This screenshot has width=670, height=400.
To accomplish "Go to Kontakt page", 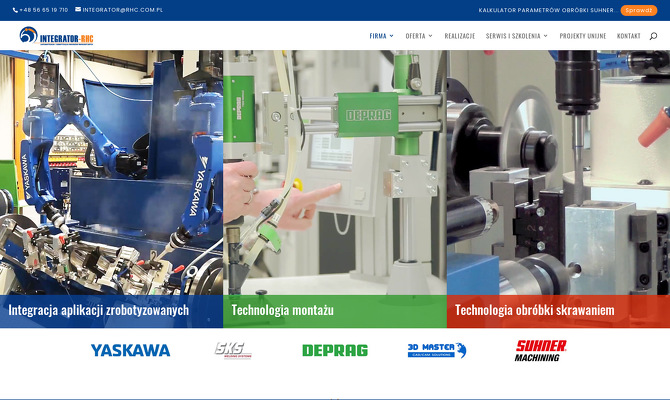I will [629, 36].
